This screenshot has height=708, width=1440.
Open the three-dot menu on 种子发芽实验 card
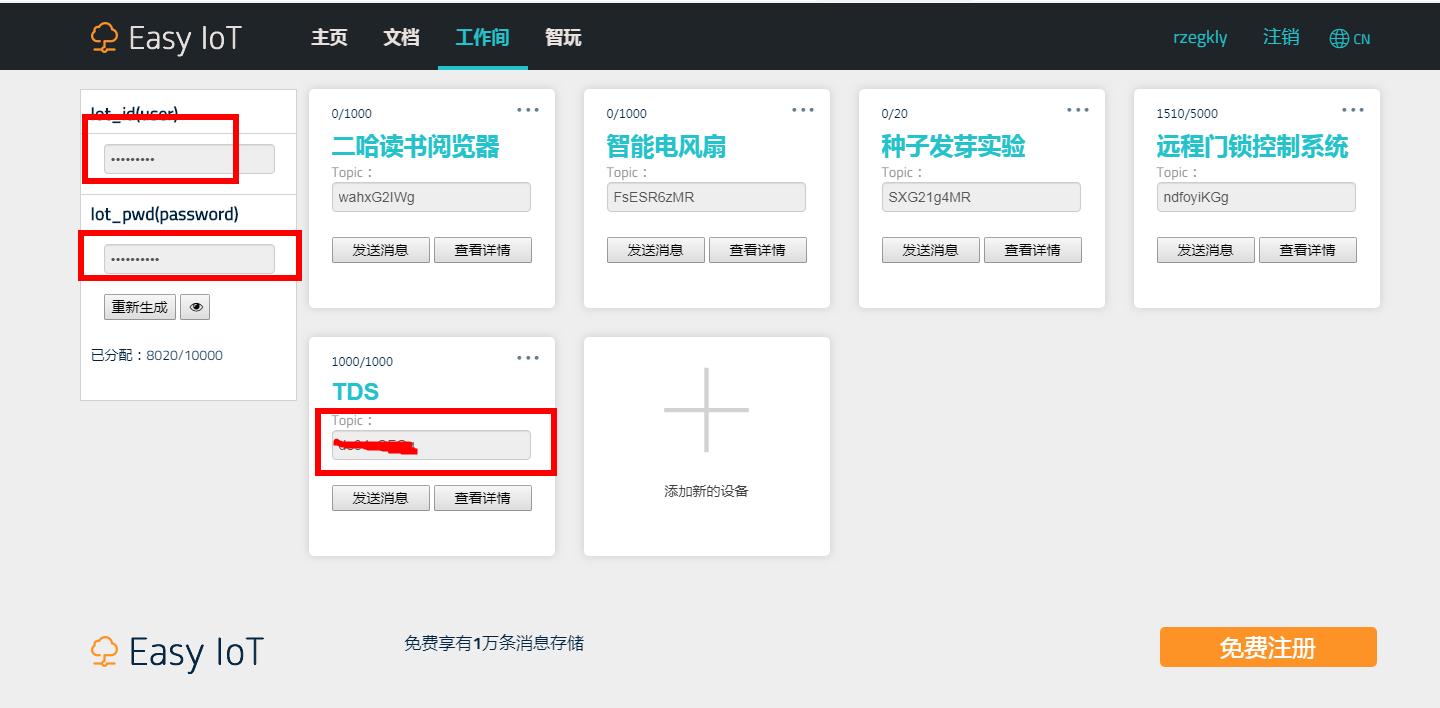click(x=1078, y=110)
